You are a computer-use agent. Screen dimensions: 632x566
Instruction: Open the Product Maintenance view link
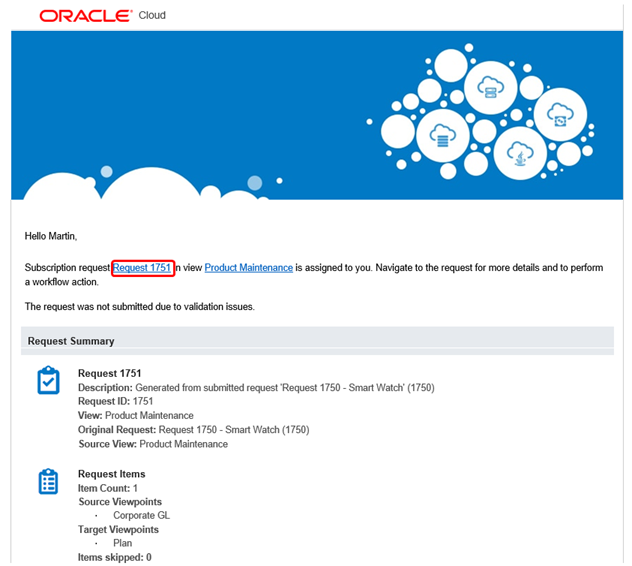(x=249, y=268)
